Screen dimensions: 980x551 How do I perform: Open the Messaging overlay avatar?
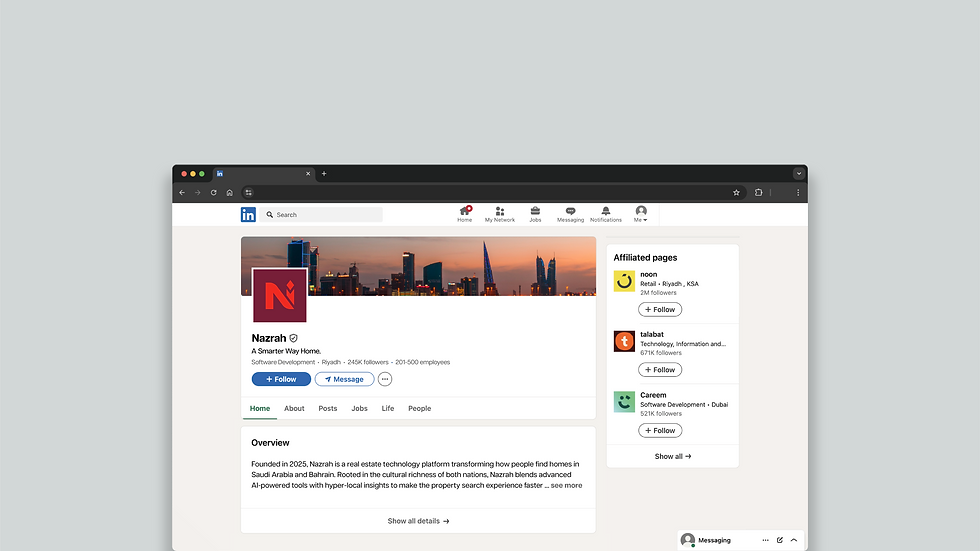click(688, 540)
